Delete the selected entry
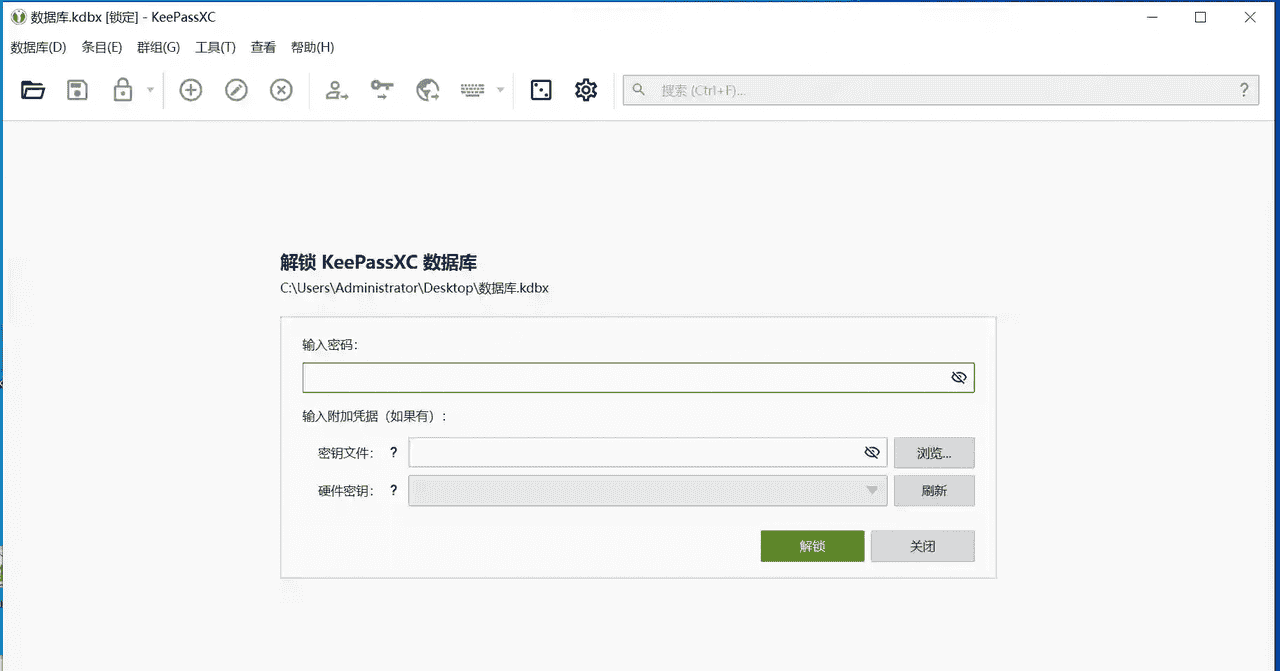 click(281, 90)
